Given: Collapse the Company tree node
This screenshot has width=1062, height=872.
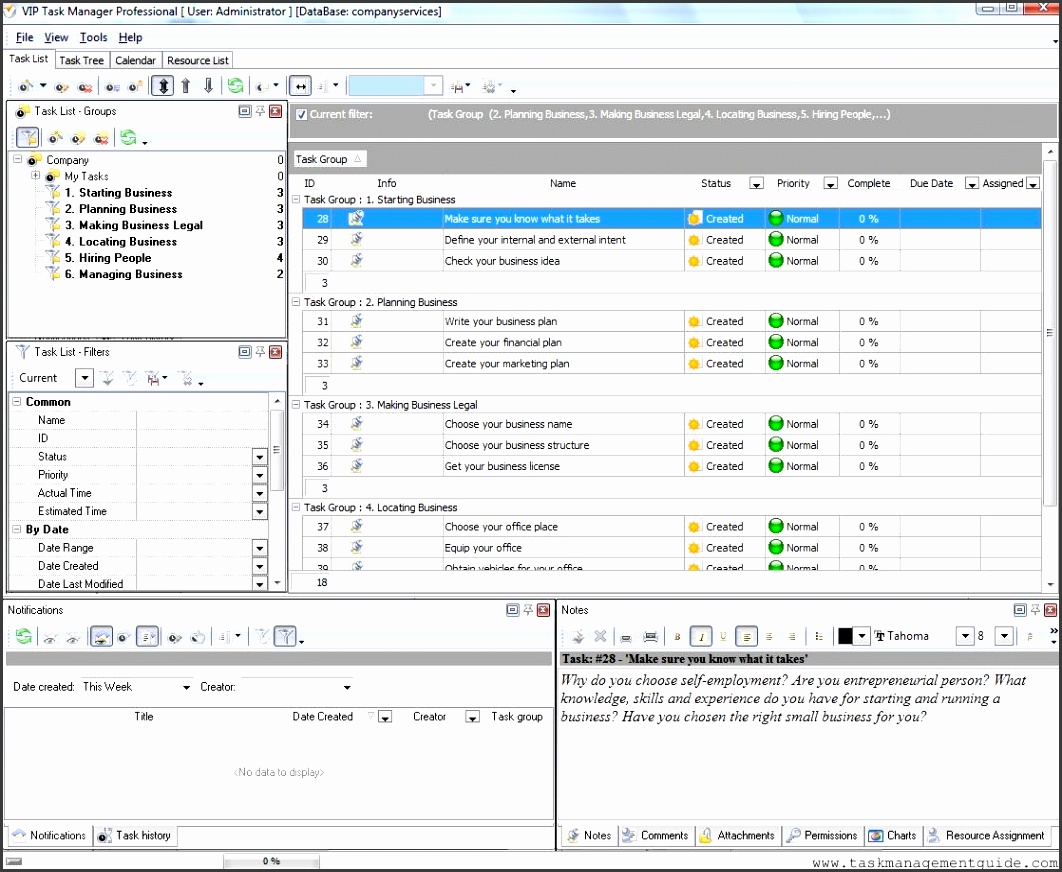Looking at the screenshot, I should [x=18, y=160].
